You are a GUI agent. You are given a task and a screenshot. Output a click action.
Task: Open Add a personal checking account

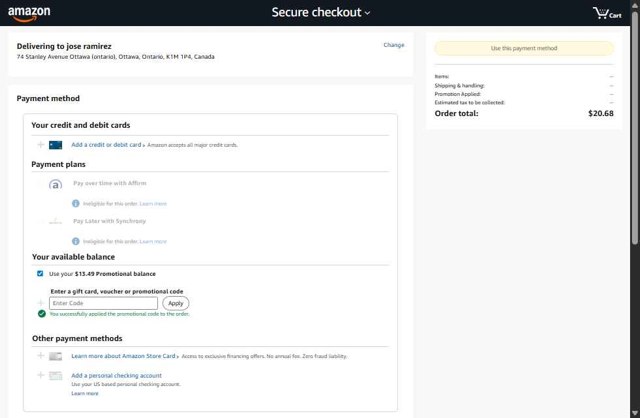pyautogui.click(x=116, y=376)
